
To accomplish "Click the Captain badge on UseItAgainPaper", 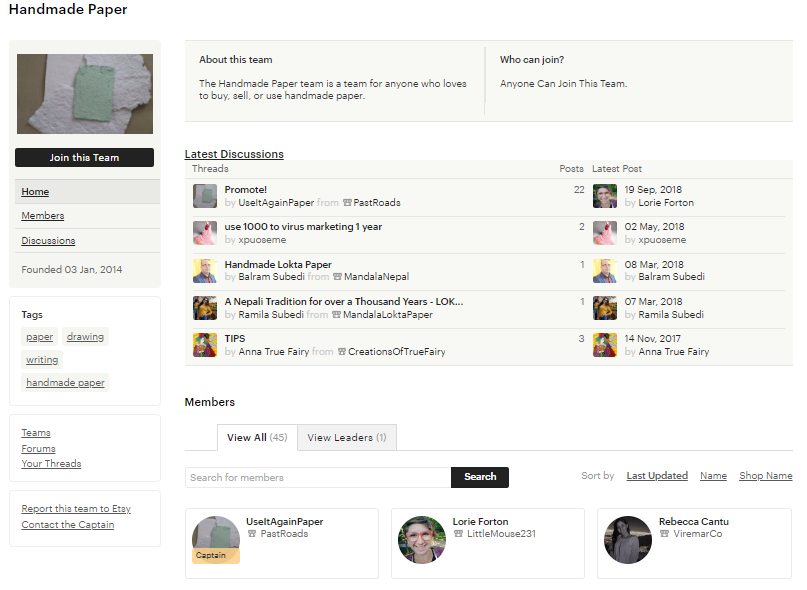I will [x=216, y=556].
